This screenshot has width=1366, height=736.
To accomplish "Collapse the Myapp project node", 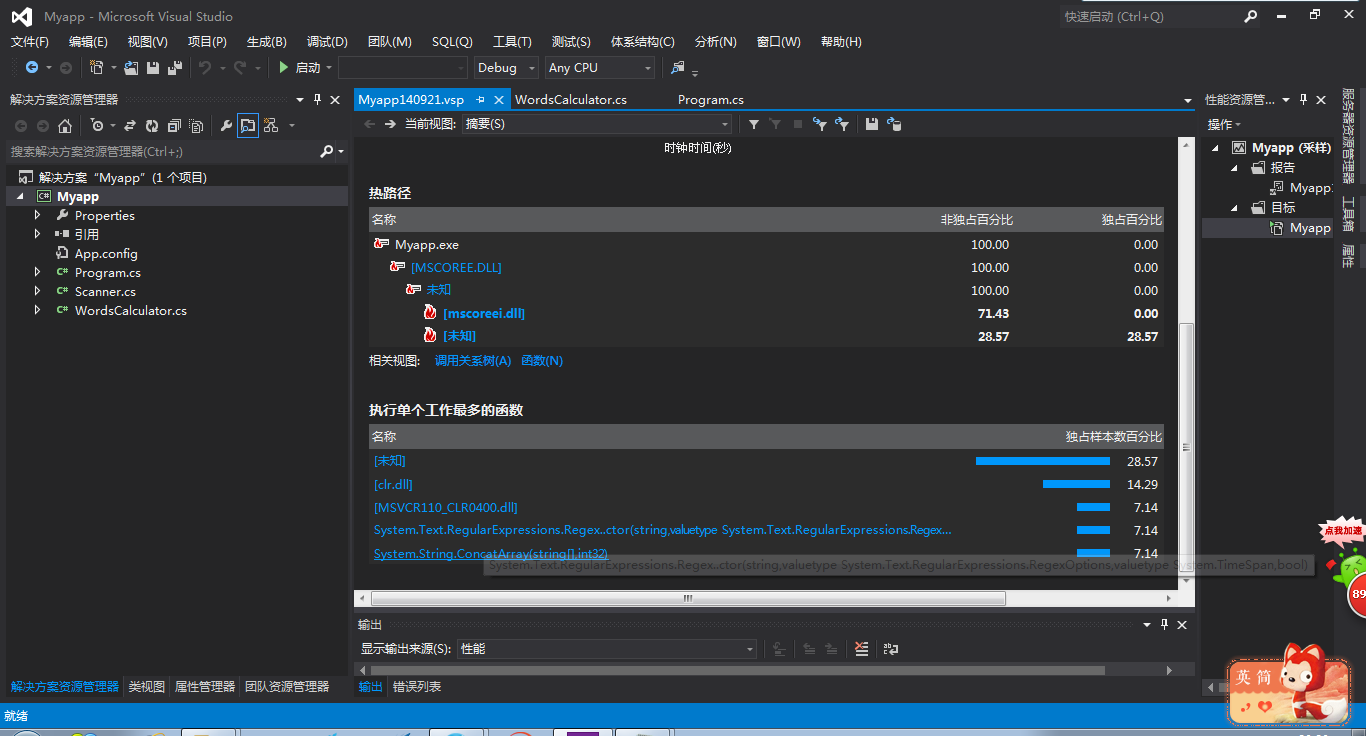I will click(x=20, y=197).
